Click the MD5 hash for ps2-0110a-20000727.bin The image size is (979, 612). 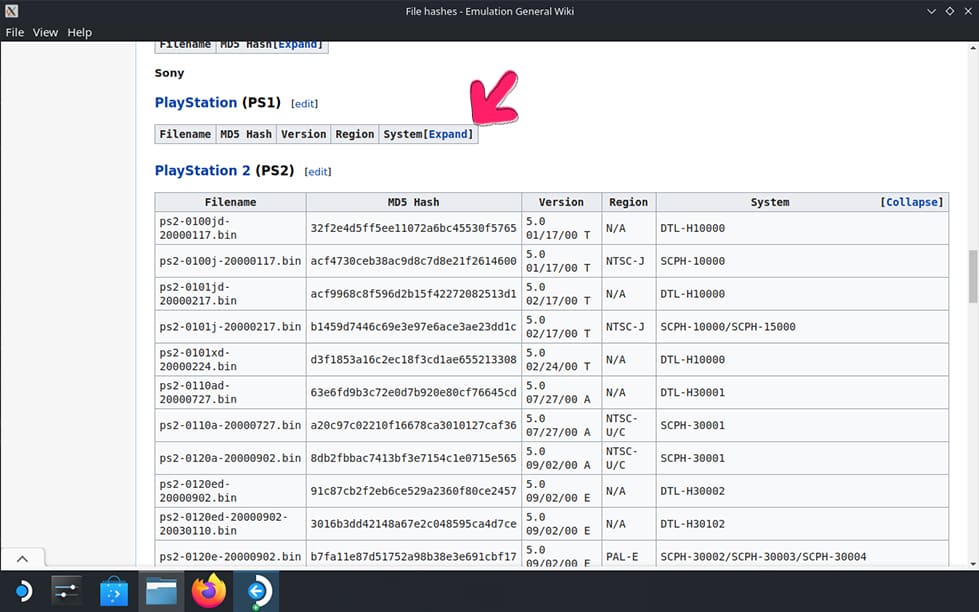tap(413, 425)
